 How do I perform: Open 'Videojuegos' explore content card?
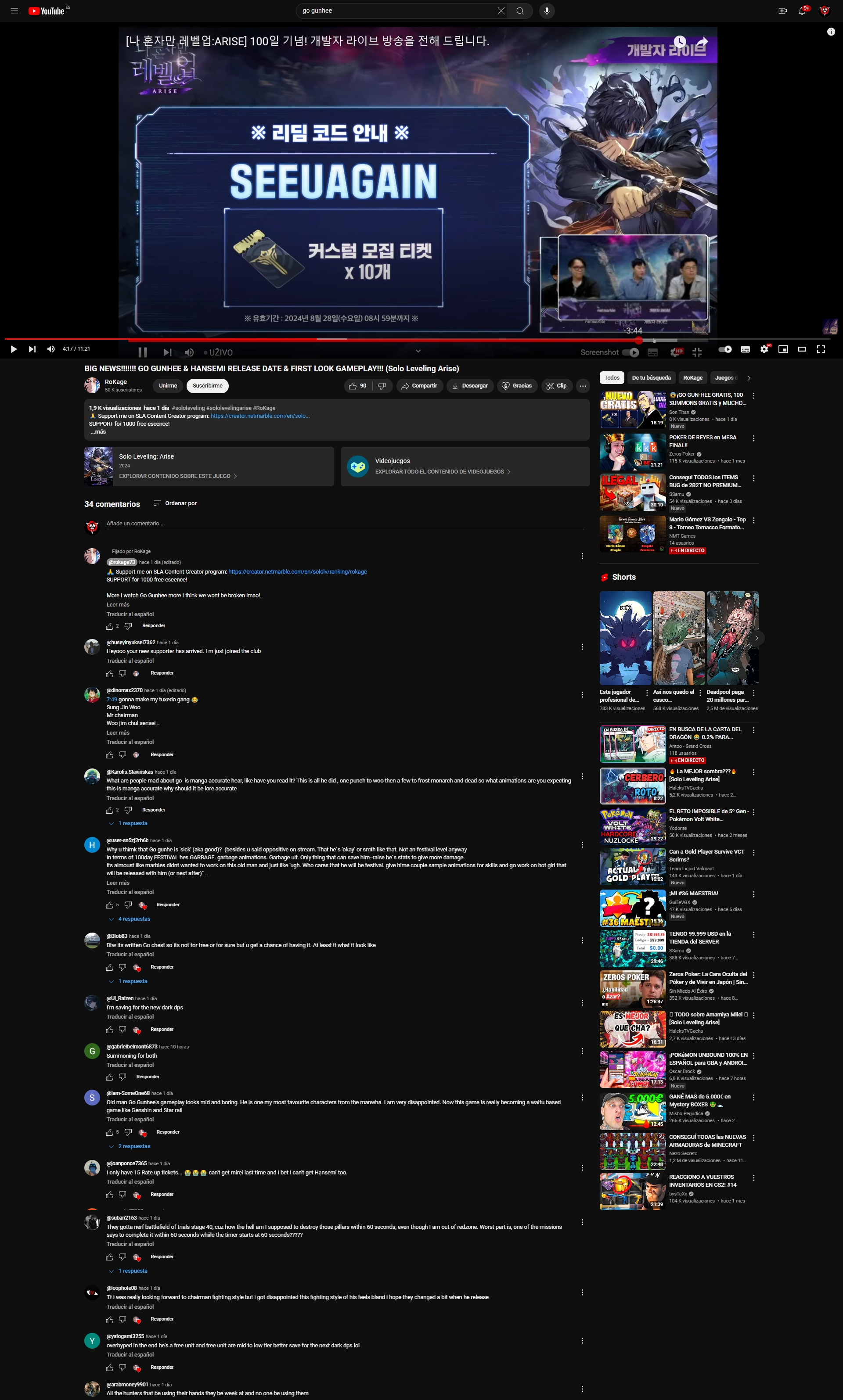[465, 466]
